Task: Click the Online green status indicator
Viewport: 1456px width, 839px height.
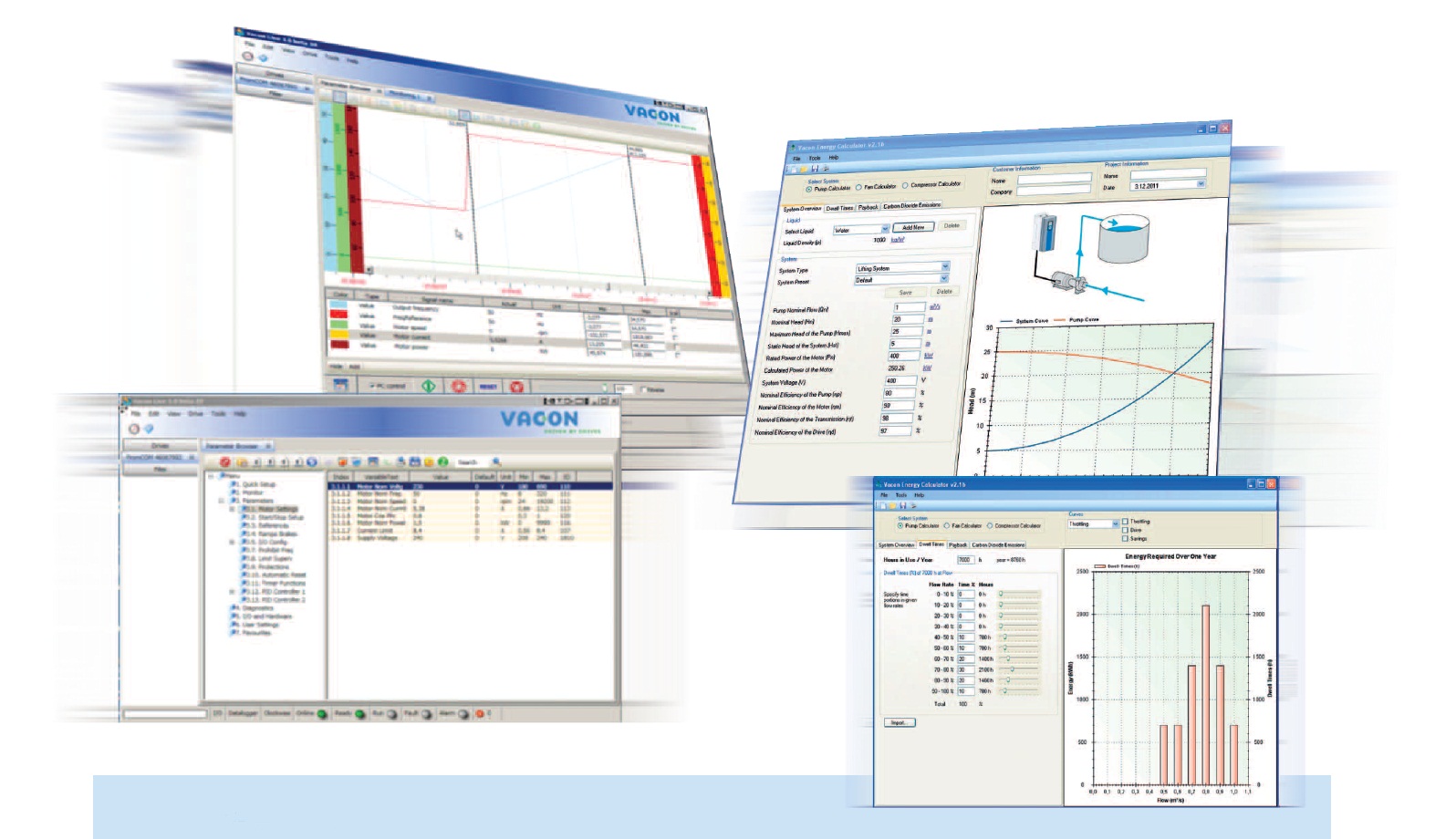Action: [x=322, y=714]
